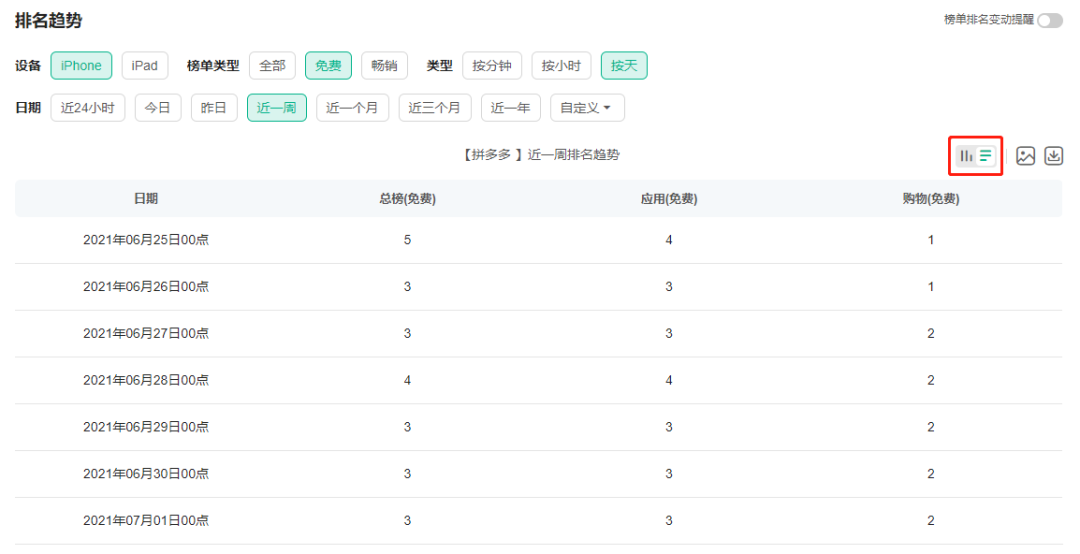Set granularity to 按天

click(624, 65)
